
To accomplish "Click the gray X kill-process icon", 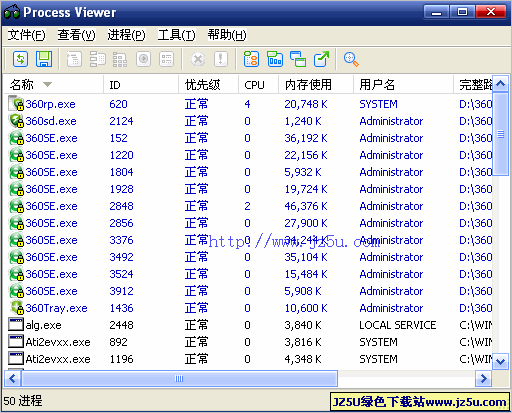I will pyautogui.click(x=198, y=59).
